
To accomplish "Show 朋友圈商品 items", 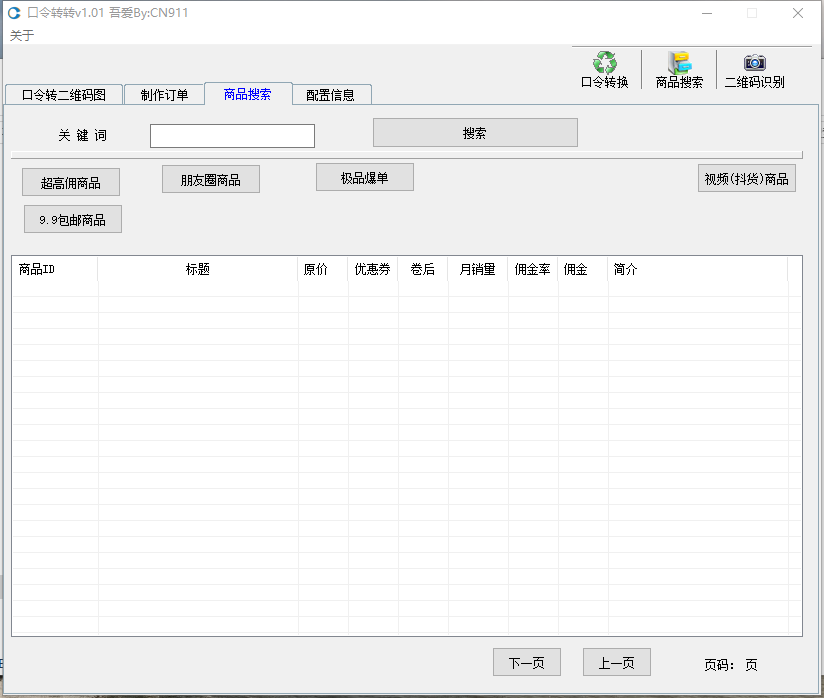I will tap(211, 180).
